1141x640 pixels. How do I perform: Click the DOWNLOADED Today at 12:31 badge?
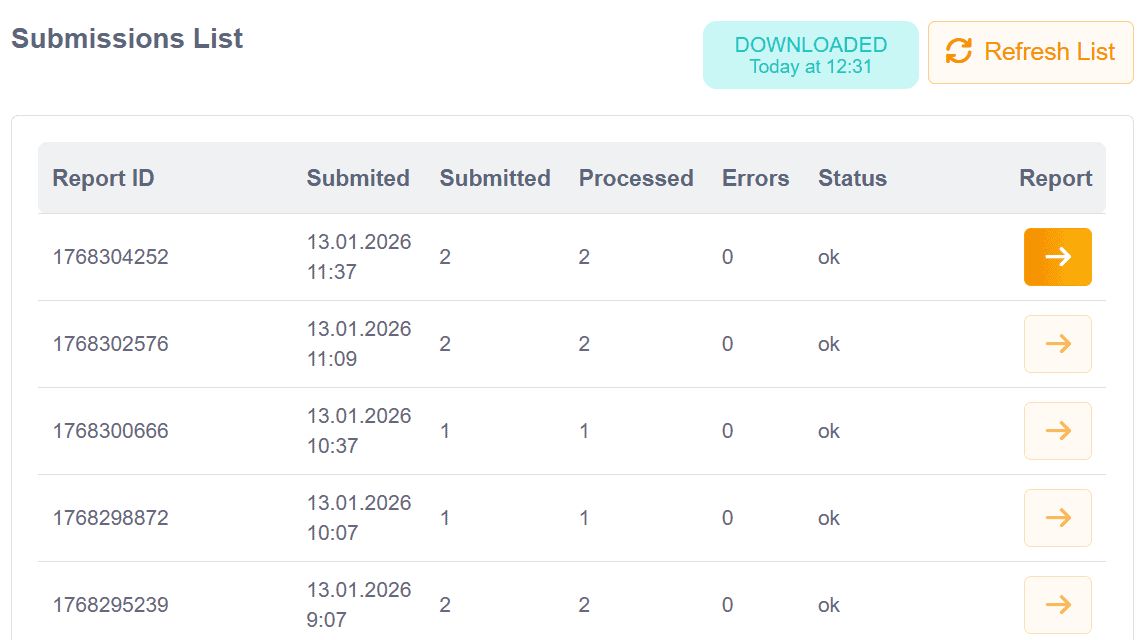810,55
